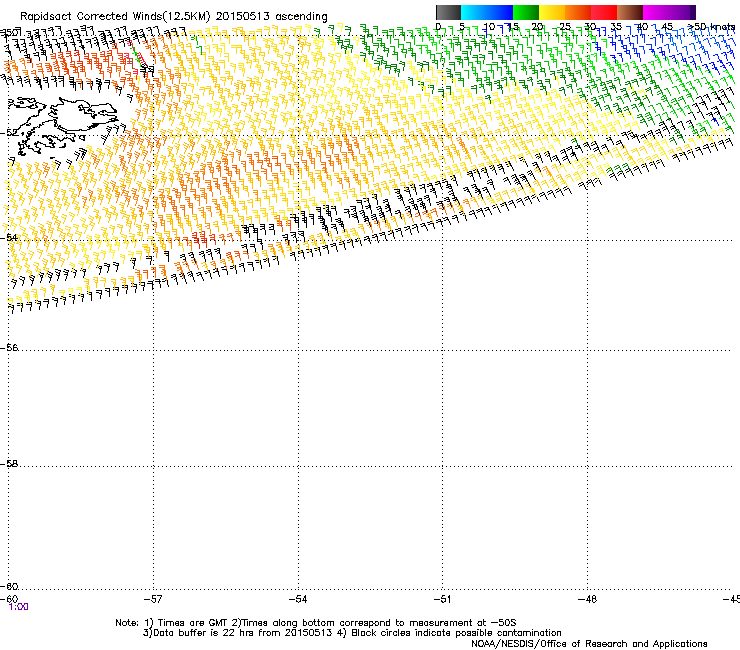Click the gray 0-5 knots color swatch
This screenshot has width=740, height=650.
coord(448,12)
